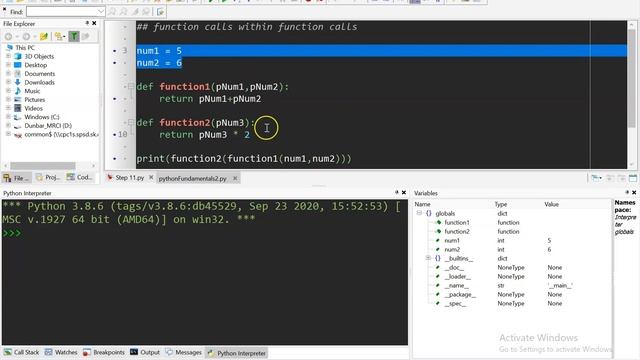Select the Pictures folder
Screen dimensions: 640x360
34,100
